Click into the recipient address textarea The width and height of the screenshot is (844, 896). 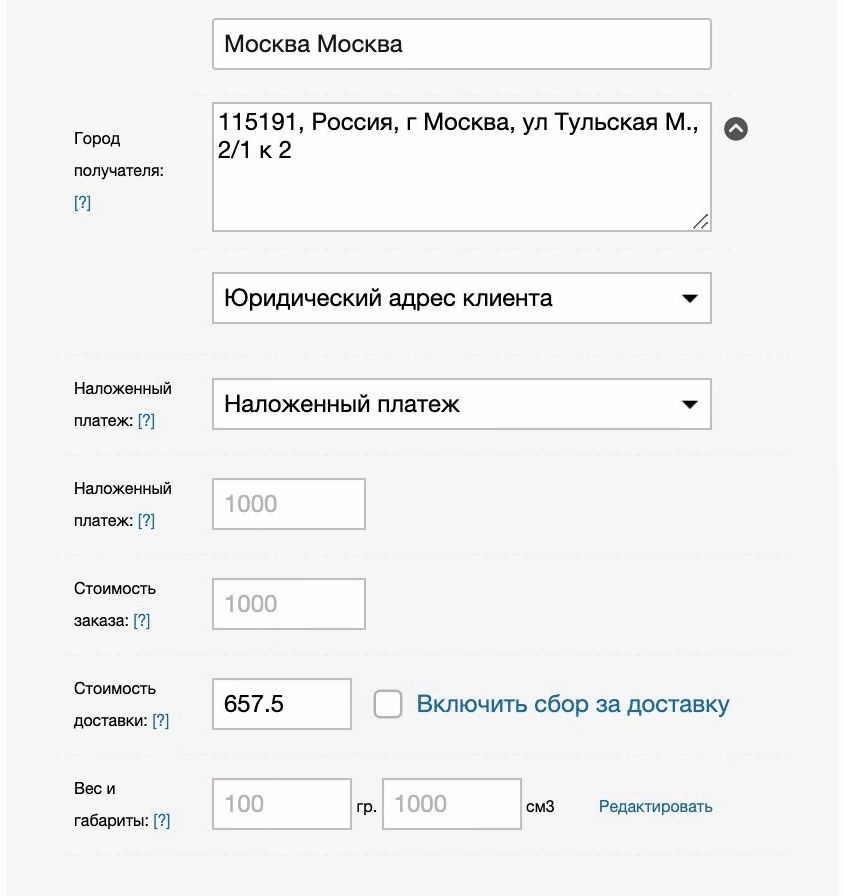pyautogui.click(x=461, y=180)
